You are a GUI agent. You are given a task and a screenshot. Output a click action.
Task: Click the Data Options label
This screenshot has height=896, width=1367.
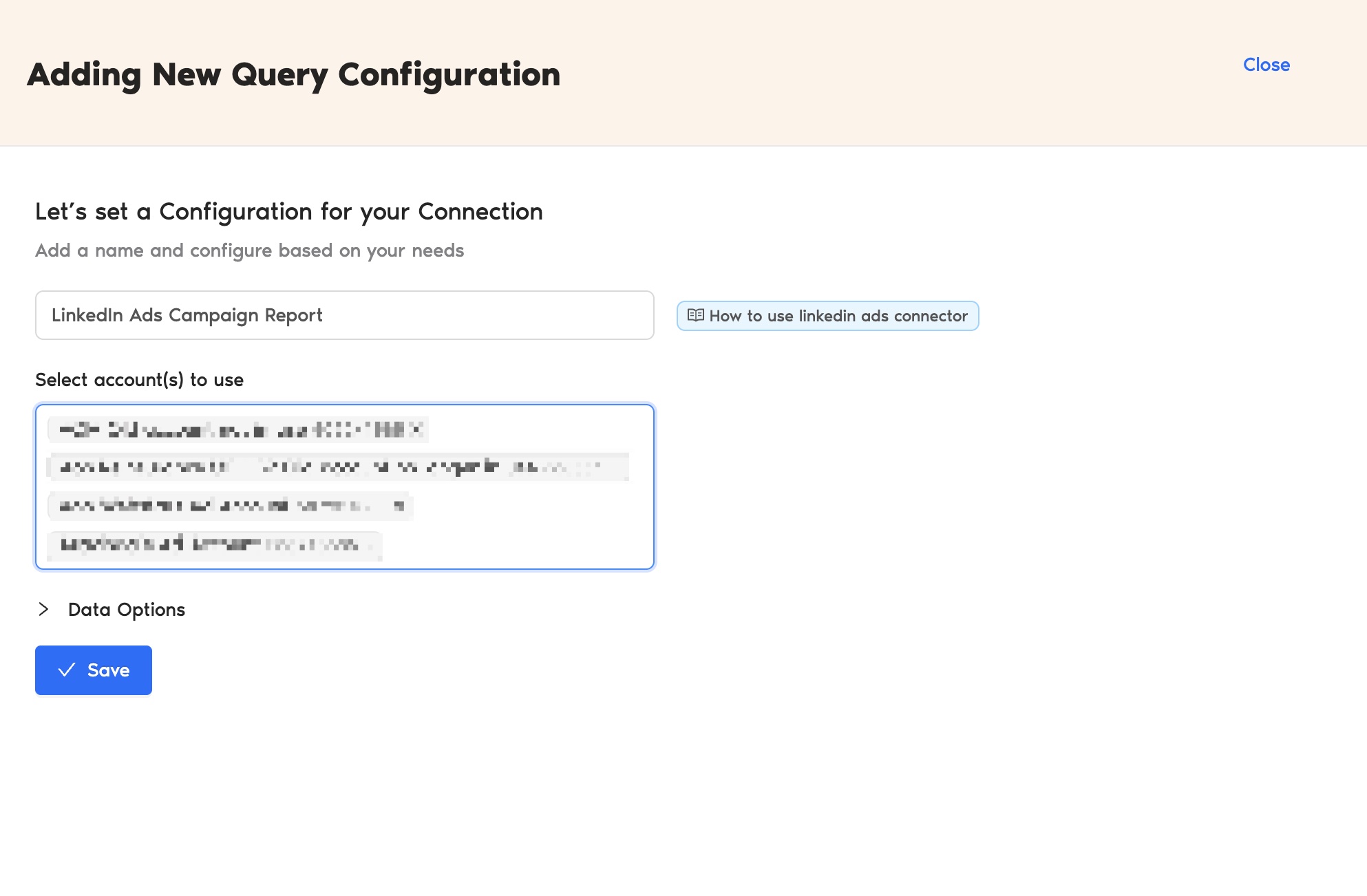point(127,610)
